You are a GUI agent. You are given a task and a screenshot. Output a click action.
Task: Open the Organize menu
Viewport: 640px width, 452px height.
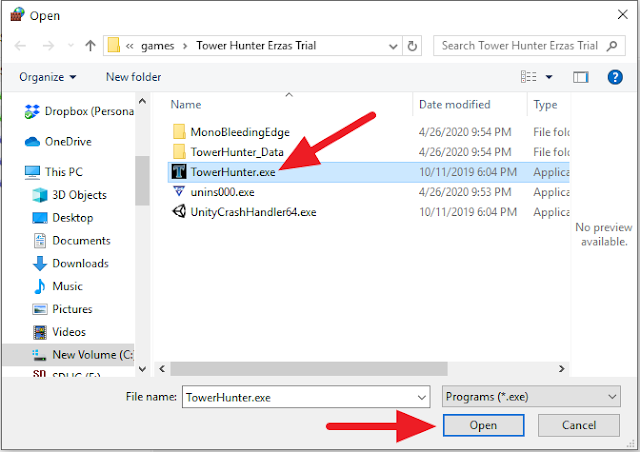(48, 77)
